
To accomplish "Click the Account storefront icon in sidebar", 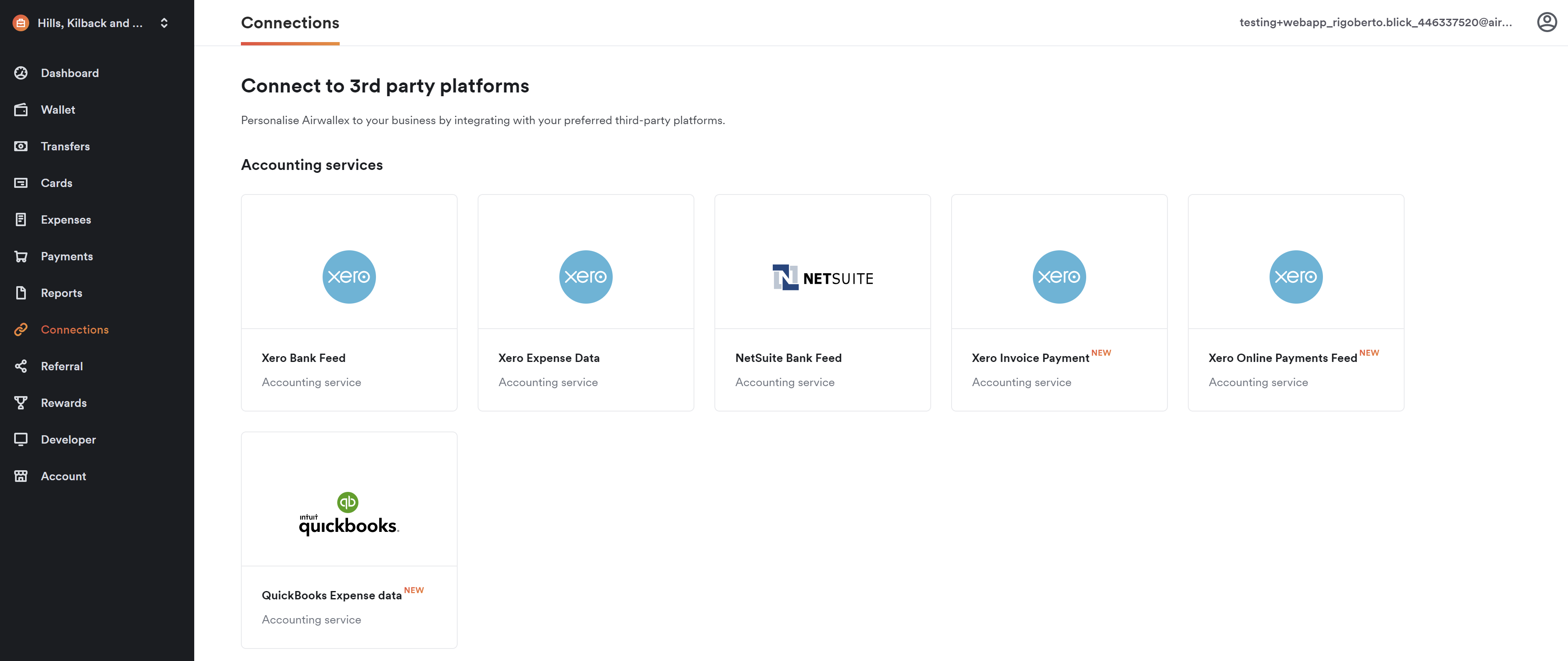I will click(21, 476).
